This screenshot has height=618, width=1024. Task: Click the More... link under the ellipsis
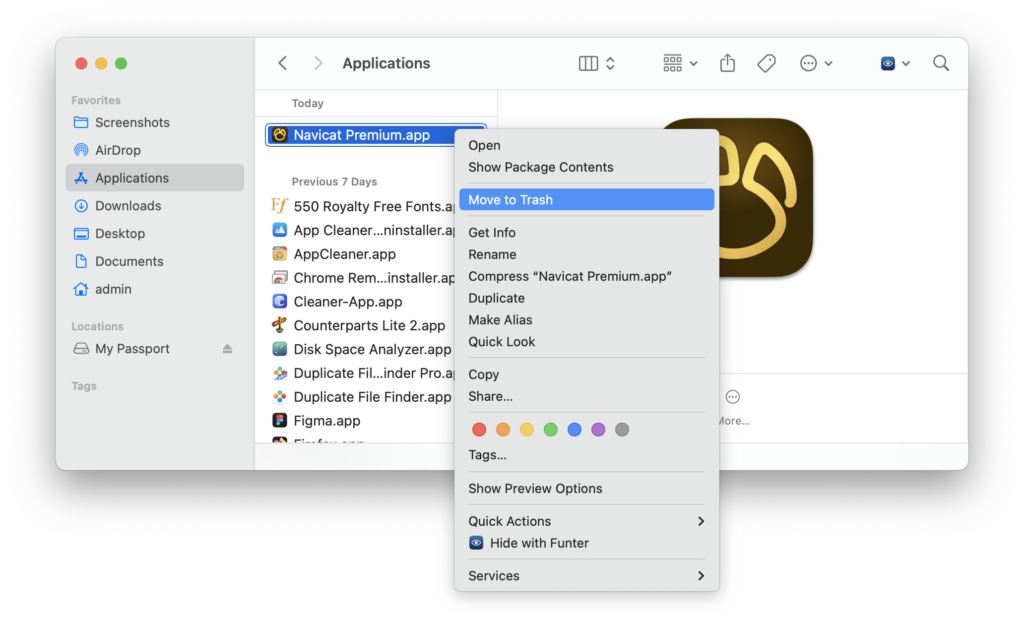coord(733,420)
